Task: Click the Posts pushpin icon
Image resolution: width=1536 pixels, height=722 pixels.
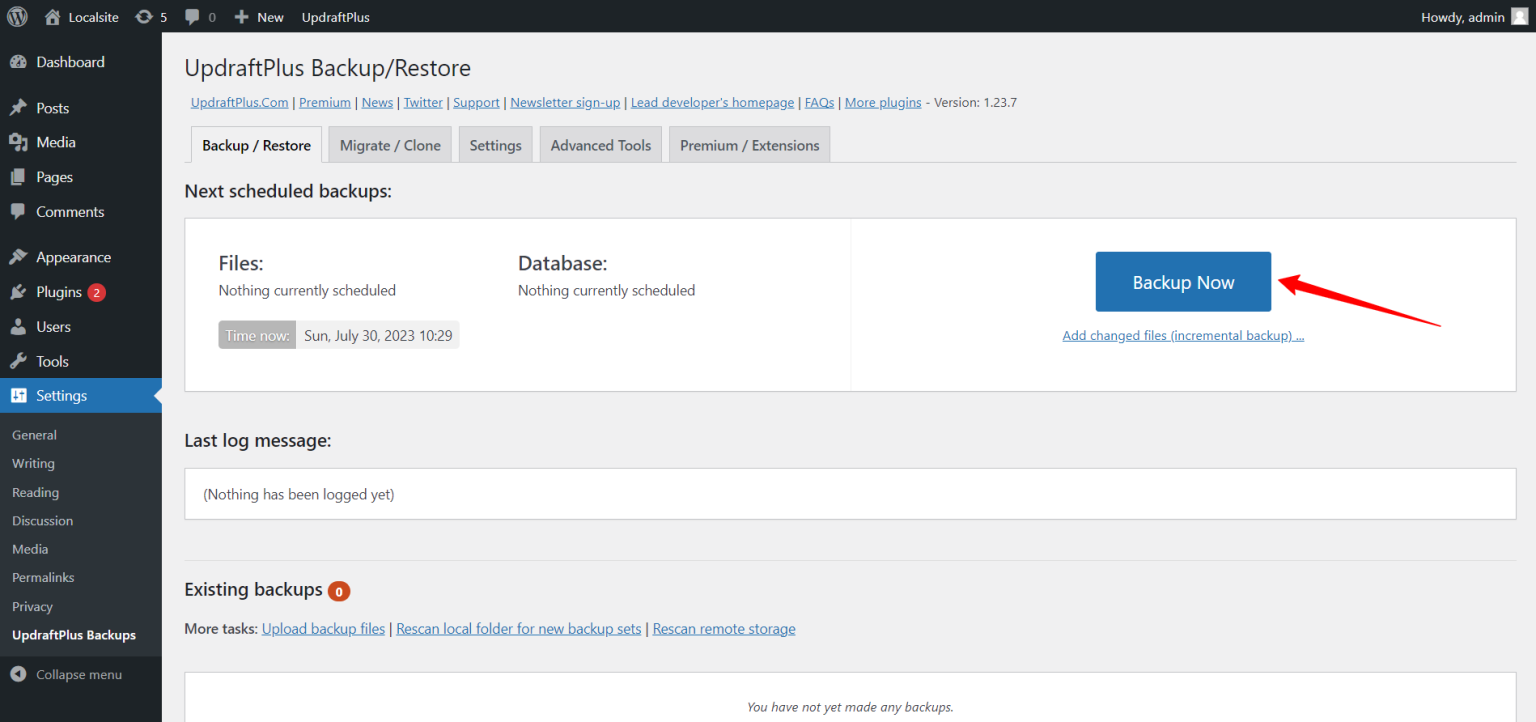Action: click(20, 107)
